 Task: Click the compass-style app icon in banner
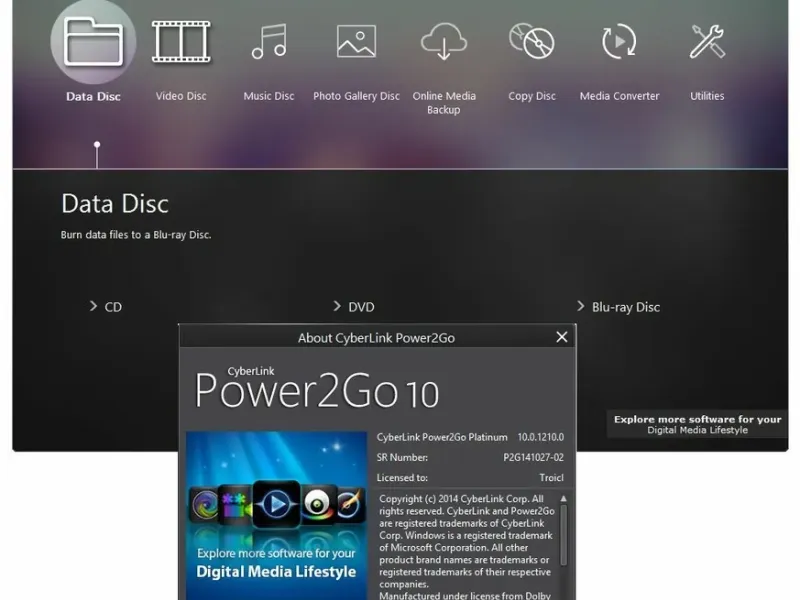(x=350, y=506)
